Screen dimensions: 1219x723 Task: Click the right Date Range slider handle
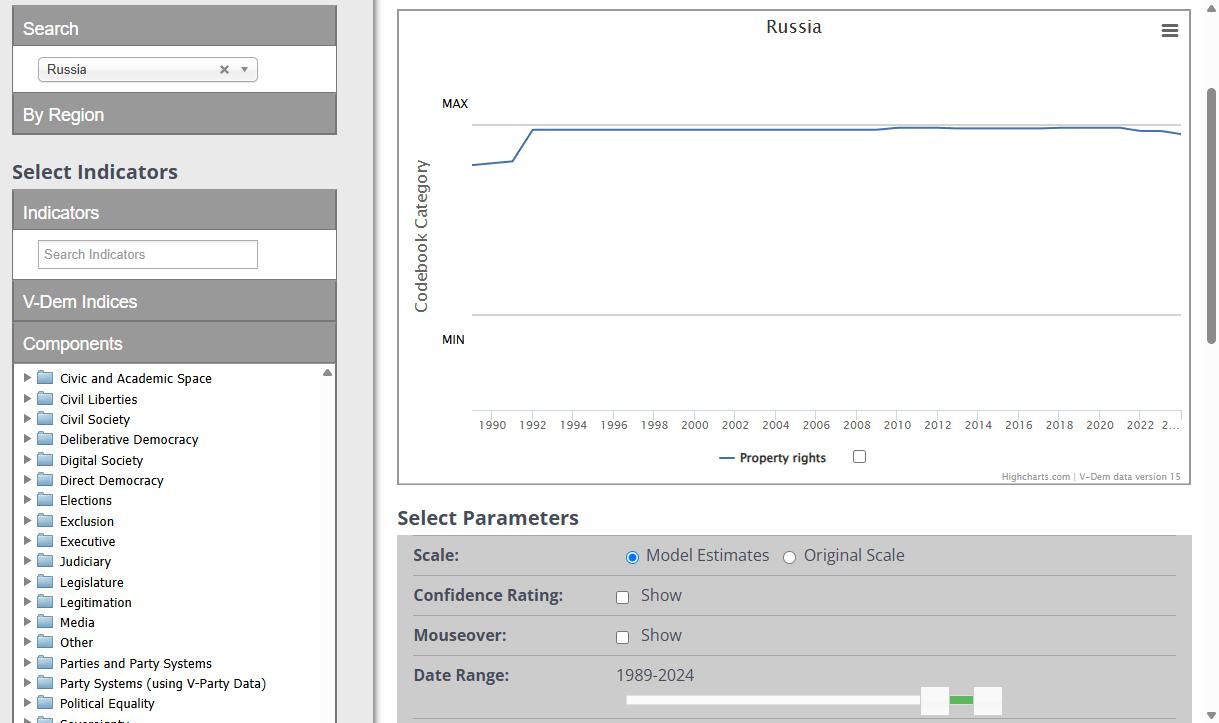[x=988, y=700]
